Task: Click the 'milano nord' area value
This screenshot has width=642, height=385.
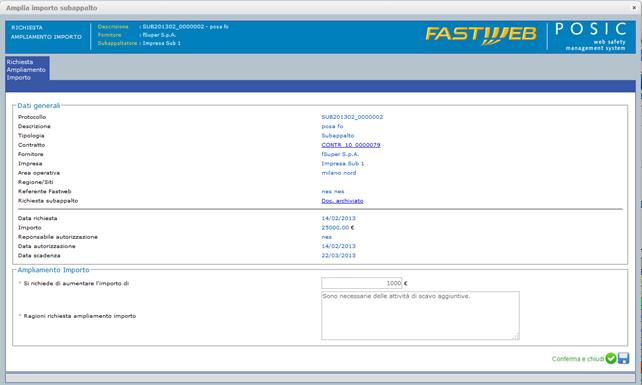Action: click(339, 173)
